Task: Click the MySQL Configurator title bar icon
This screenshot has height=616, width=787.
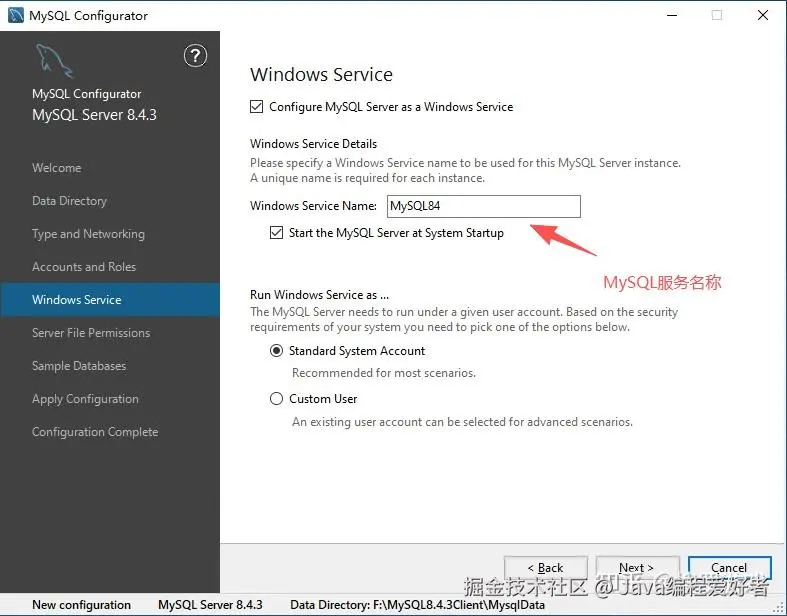Action: 16,16
